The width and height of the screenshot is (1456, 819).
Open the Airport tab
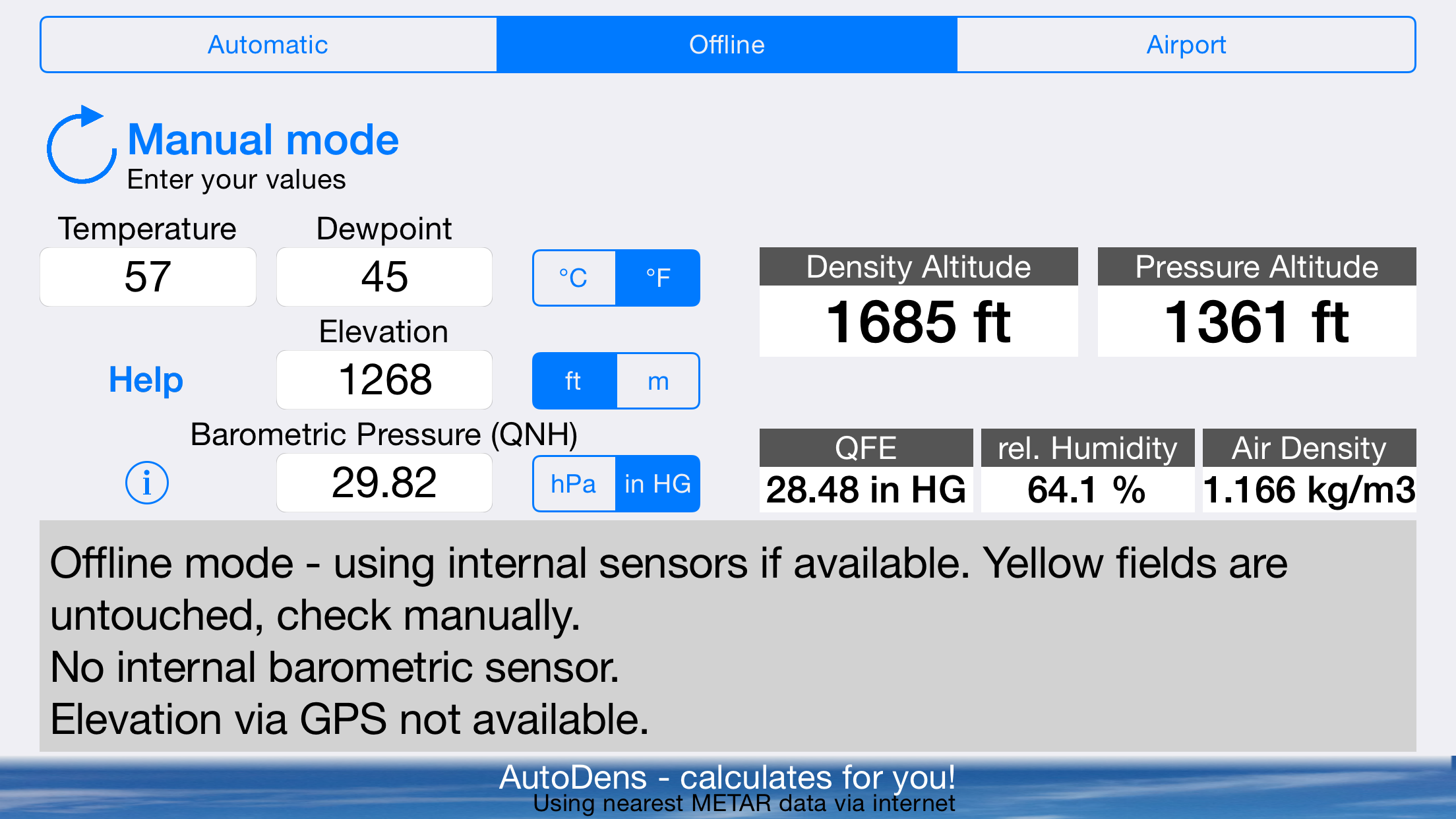(1186, 45)
